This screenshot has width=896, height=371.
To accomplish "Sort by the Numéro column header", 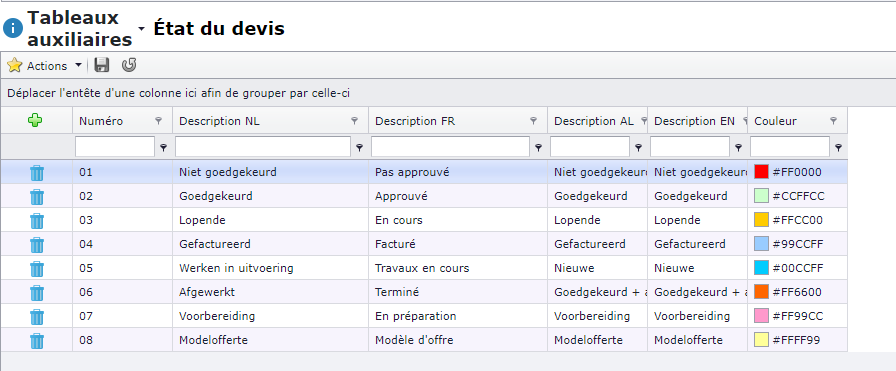I will tap(101, 121).
